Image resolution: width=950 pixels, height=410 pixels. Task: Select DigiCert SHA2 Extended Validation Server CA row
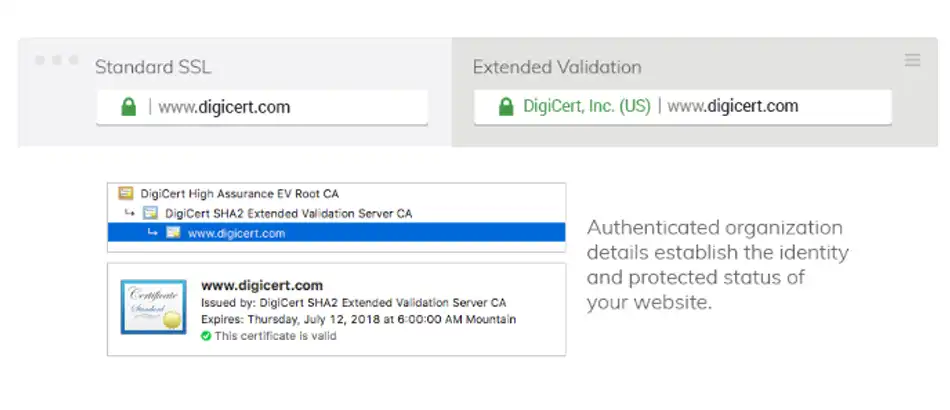[336, 213]
